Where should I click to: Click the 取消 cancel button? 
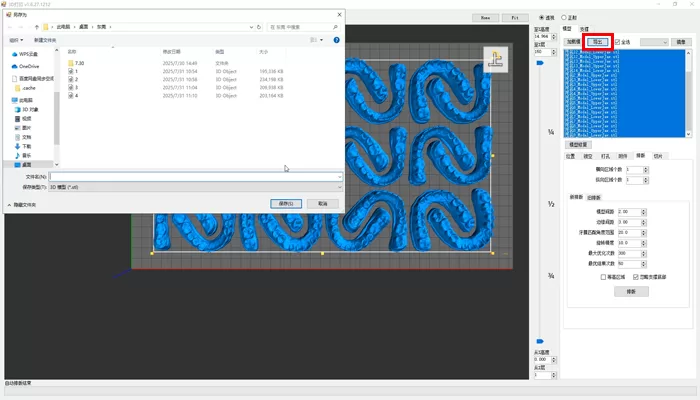[323, 204]
